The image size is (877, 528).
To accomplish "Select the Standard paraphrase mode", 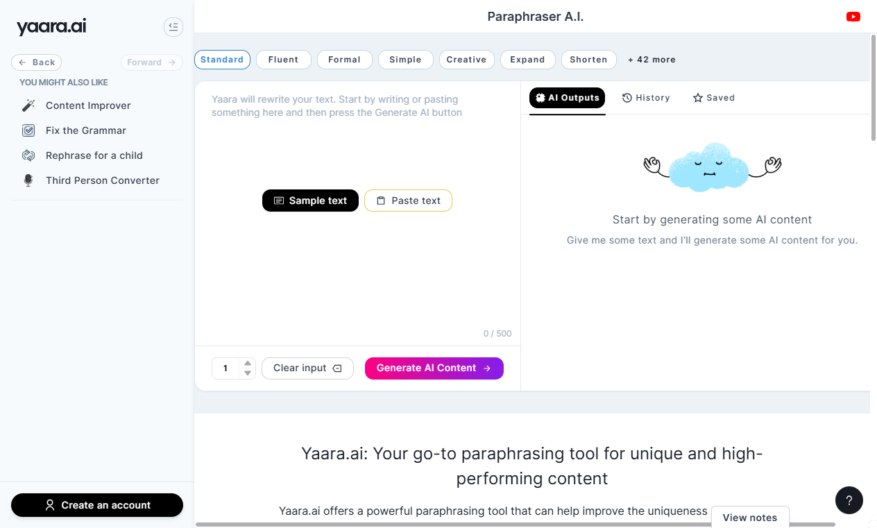I will (222, 60).
